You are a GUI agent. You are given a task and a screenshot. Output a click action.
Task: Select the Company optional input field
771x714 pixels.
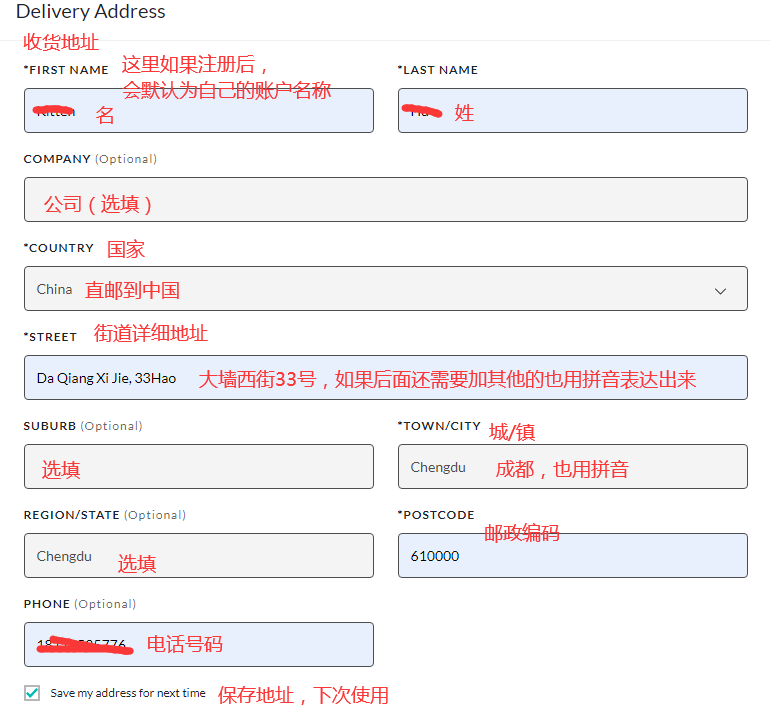[x=385, y=199]
